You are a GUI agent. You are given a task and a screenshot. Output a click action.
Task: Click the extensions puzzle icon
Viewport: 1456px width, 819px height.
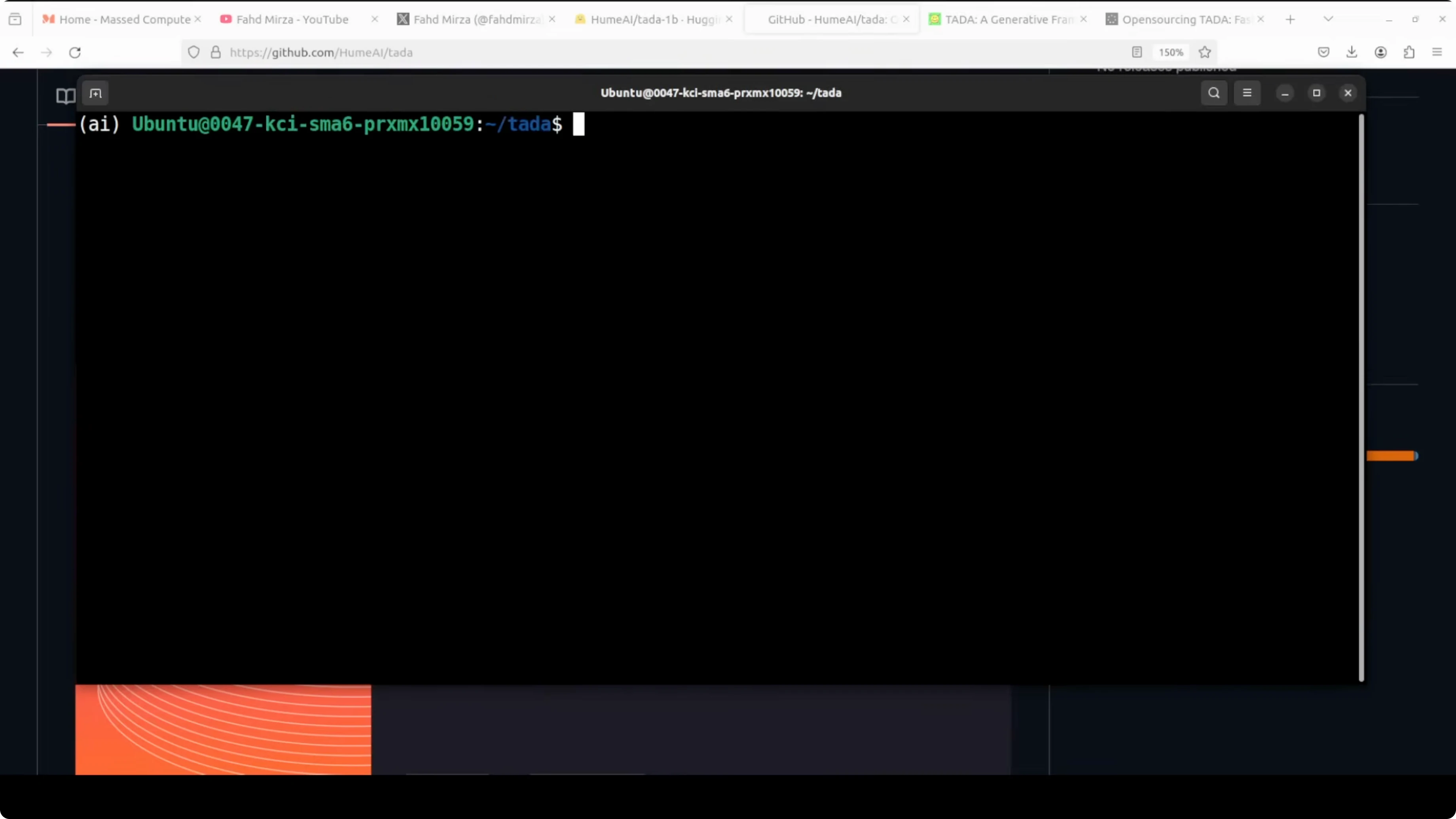point(1409,52)
